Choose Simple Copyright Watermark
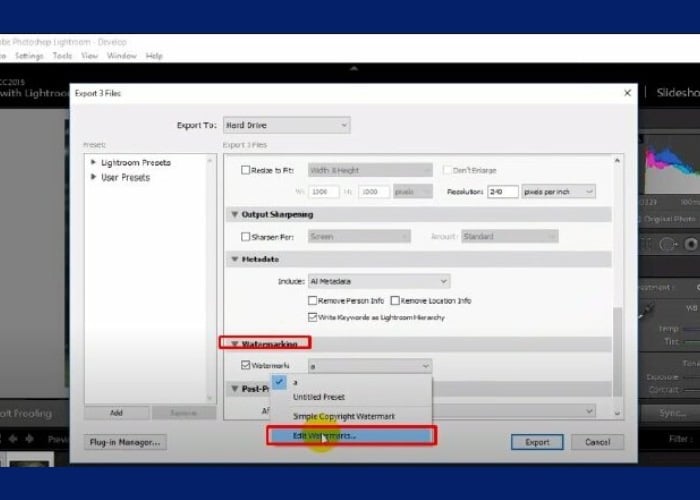This screenshot has width=700, height=500. [351, 416]
